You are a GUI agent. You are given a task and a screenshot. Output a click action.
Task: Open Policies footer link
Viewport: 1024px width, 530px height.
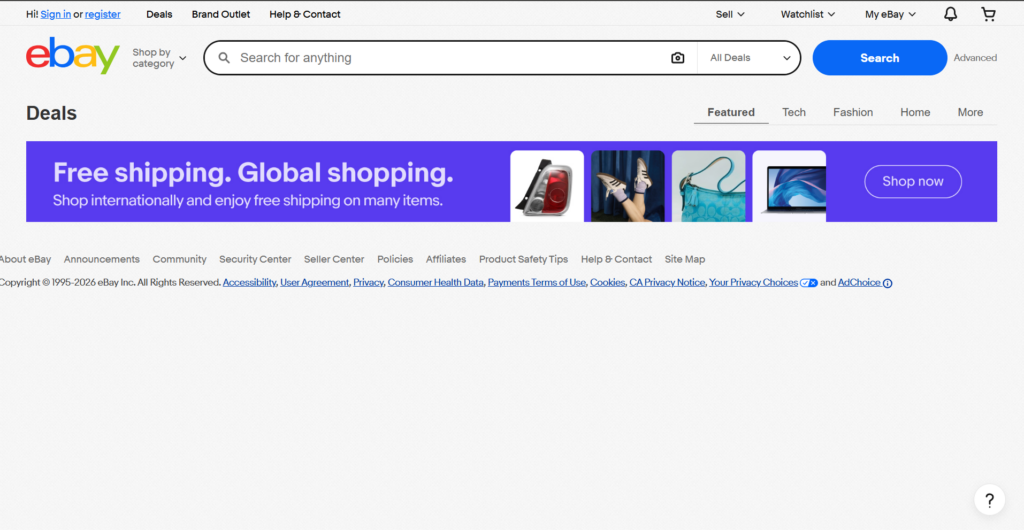(x=395, y=259)
